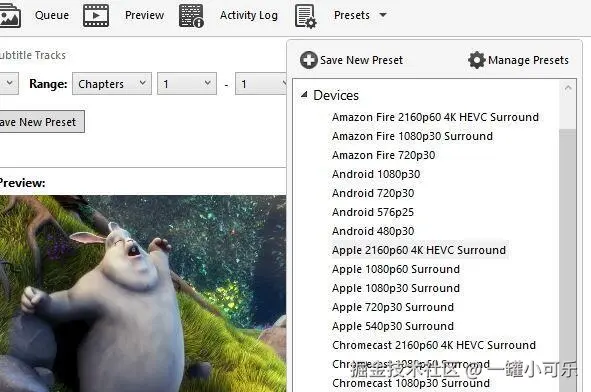The height and width of the screenshot is (392, 591).
Task: Select Android 1080p30 preset
Action: pyautogui.click(x=376, y=174)
